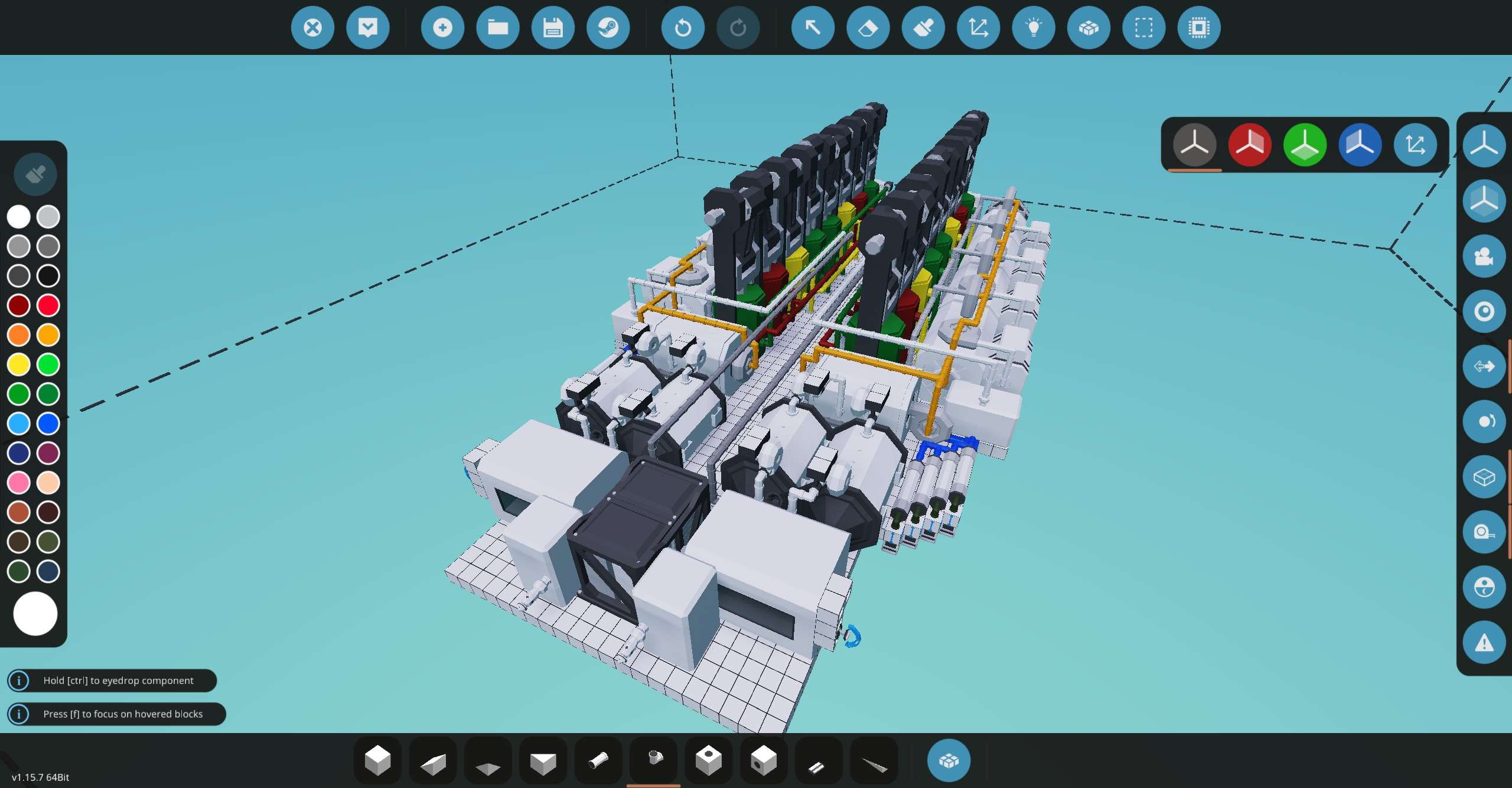Click the save vehicle floppy disk icon

(553, 28)
